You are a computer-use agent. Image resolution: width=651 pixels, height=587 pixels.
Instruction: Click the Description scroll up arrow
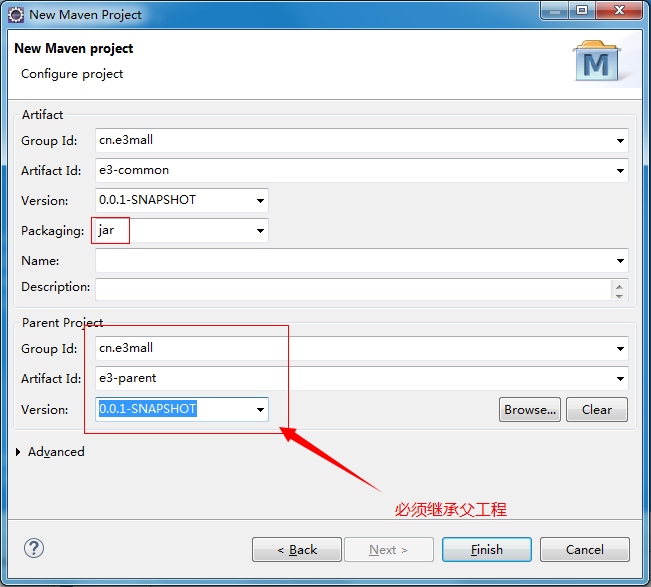pos(619,286)
